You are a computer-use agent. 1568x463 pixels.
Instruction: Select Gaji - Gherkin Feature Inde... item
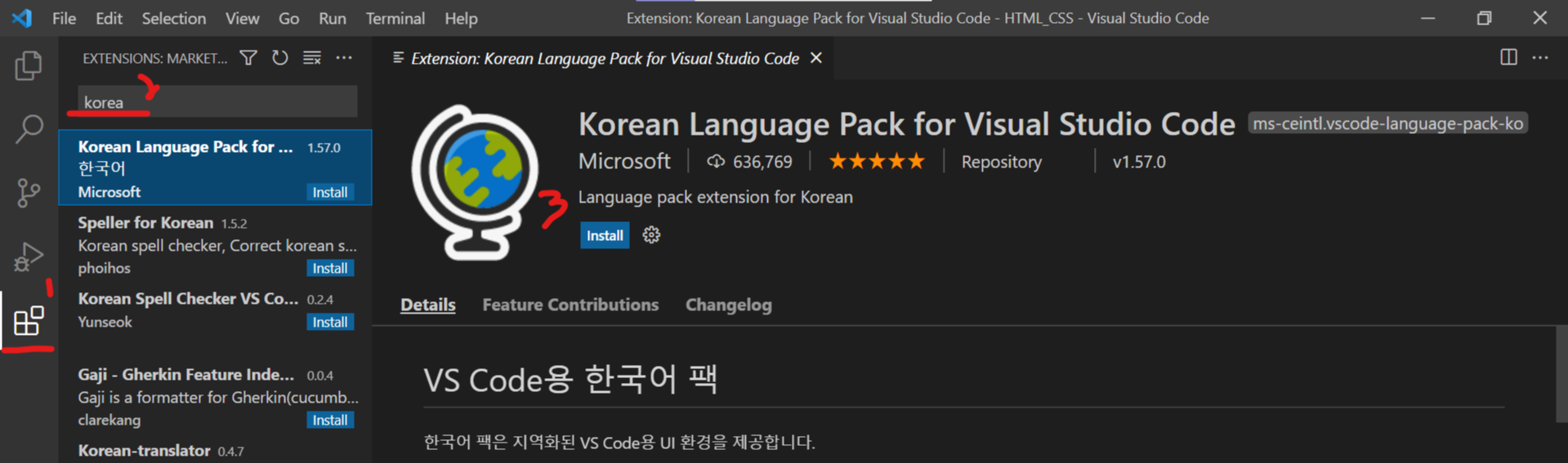215,395
